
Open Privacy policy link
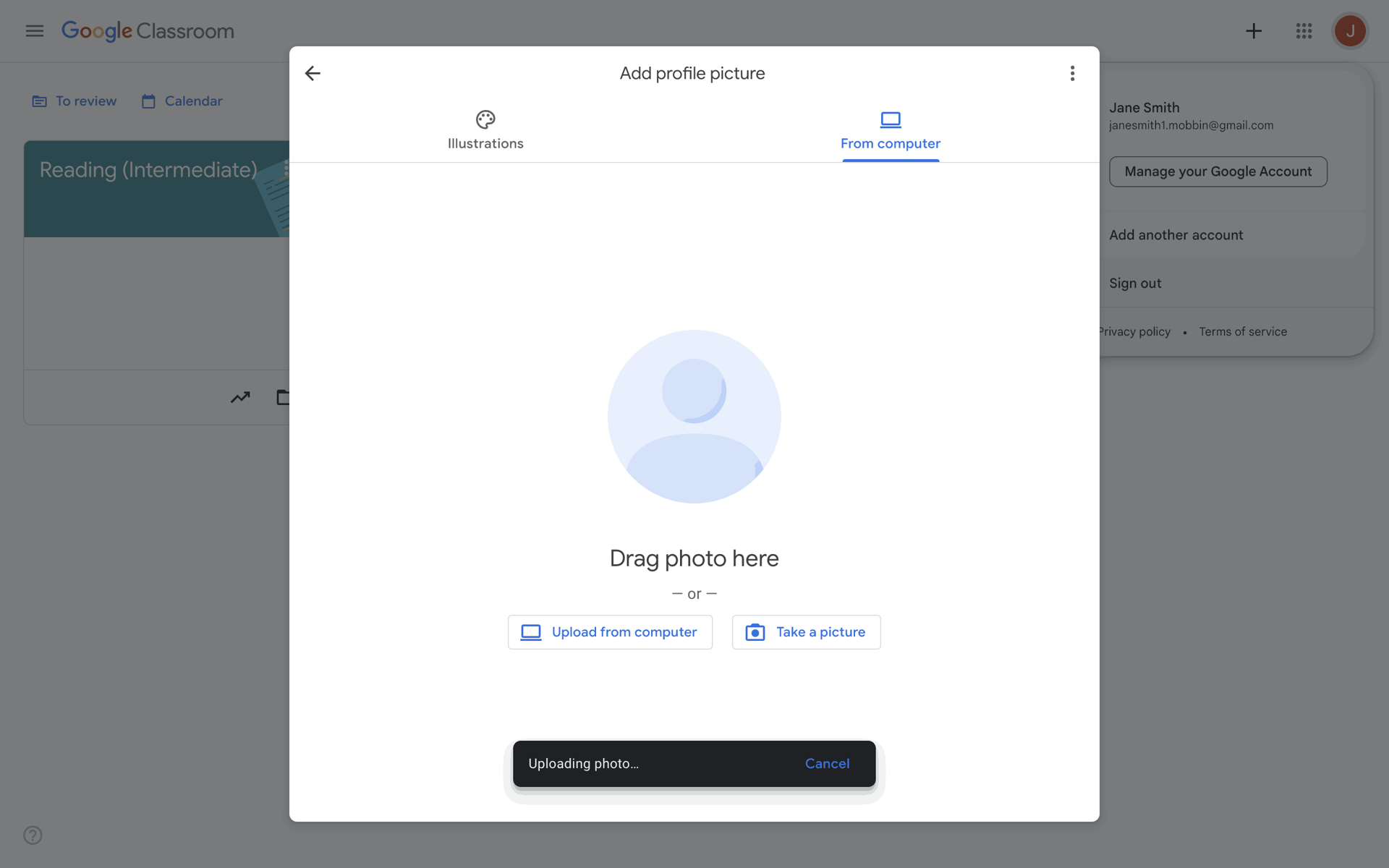(1134, 332)
